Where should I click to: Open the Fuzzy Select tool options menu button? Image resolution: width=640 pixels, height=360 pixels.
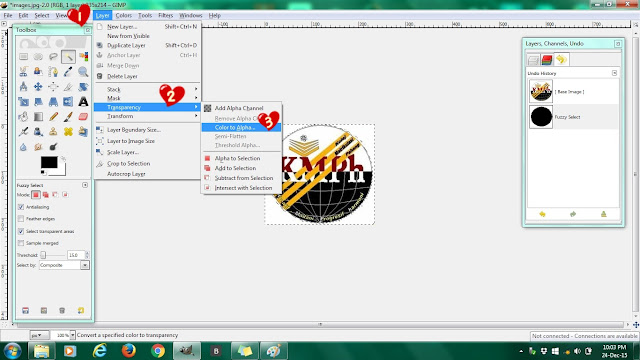click(85, 185)
